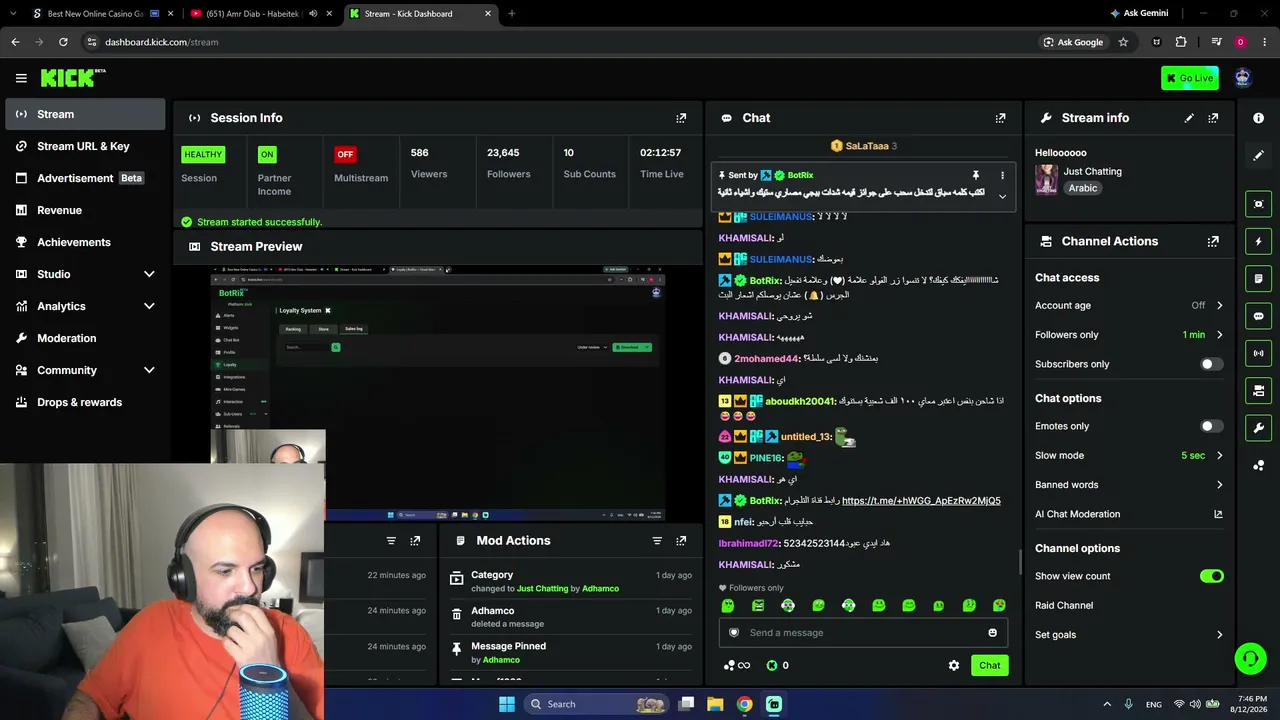
Task: Click the note icon in right rail
Action: click(x=1258, y=278)
